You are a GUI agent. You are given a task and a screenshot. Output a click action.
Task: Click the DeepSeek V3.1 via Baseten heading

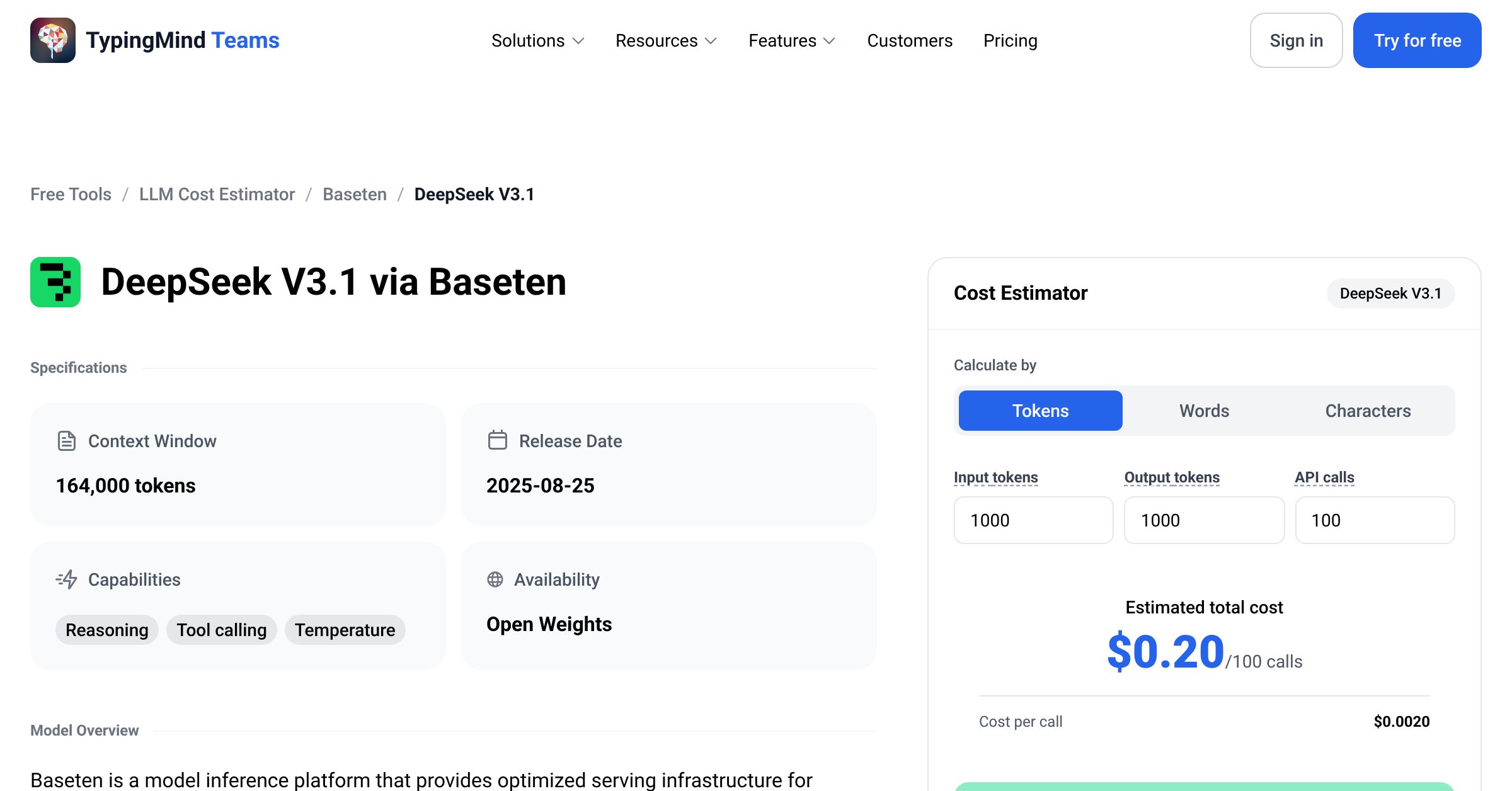pos(333,282)
